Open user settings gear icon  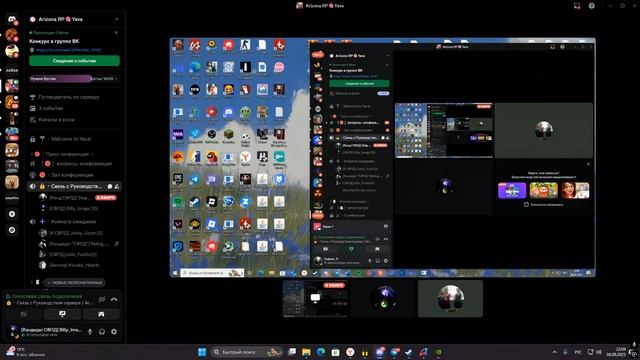click(114, 332)
